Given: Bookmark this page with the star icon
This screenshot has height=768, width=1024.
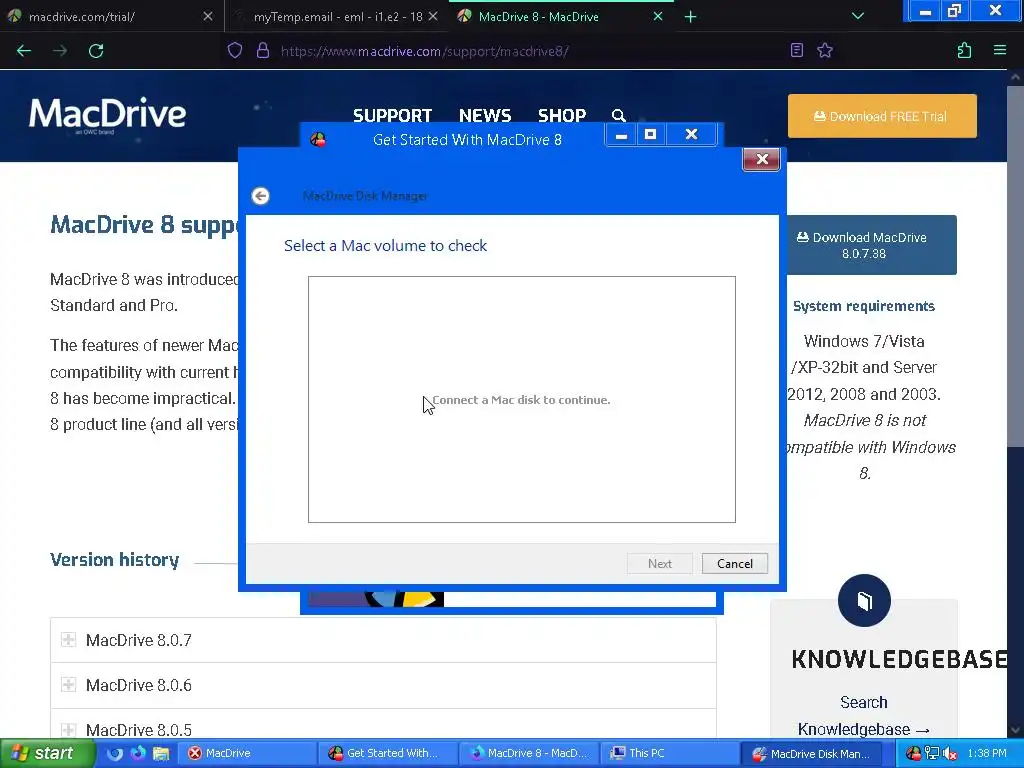Looking at the screenshot, I should pyautogui.click(x=825, y=50).
